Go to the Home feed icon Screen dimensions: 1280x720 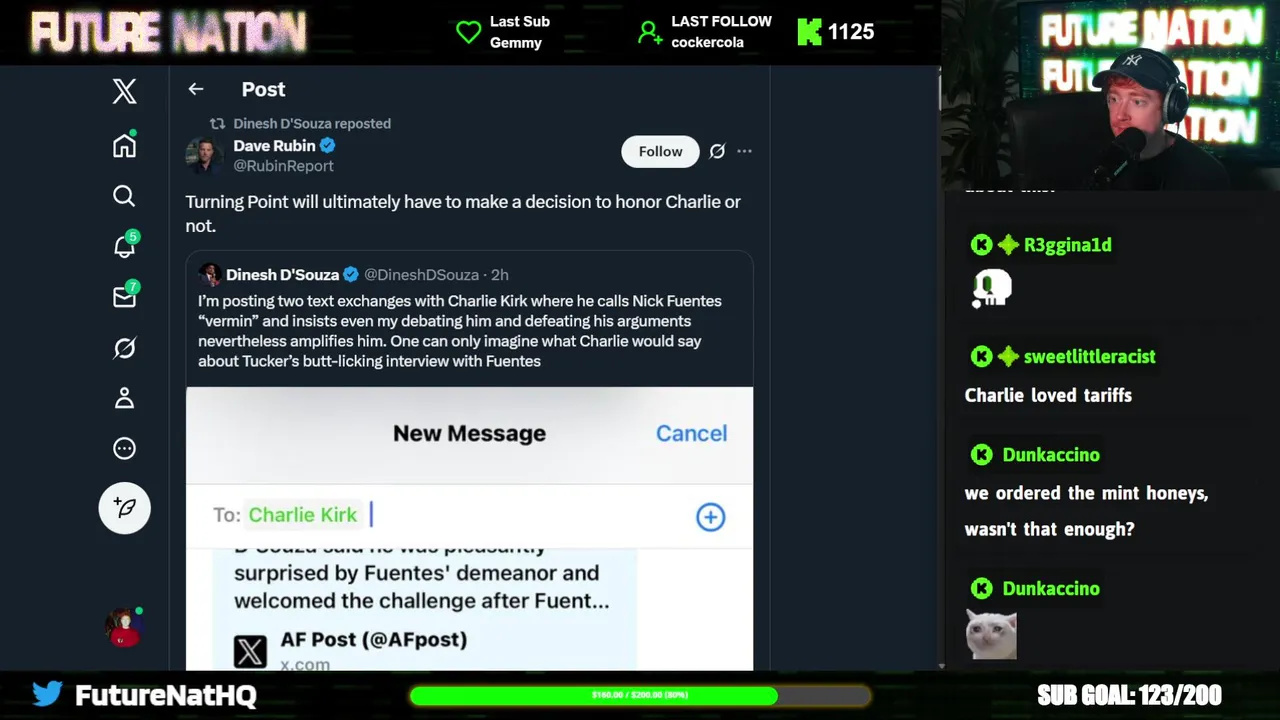click(x=124, y=146)
